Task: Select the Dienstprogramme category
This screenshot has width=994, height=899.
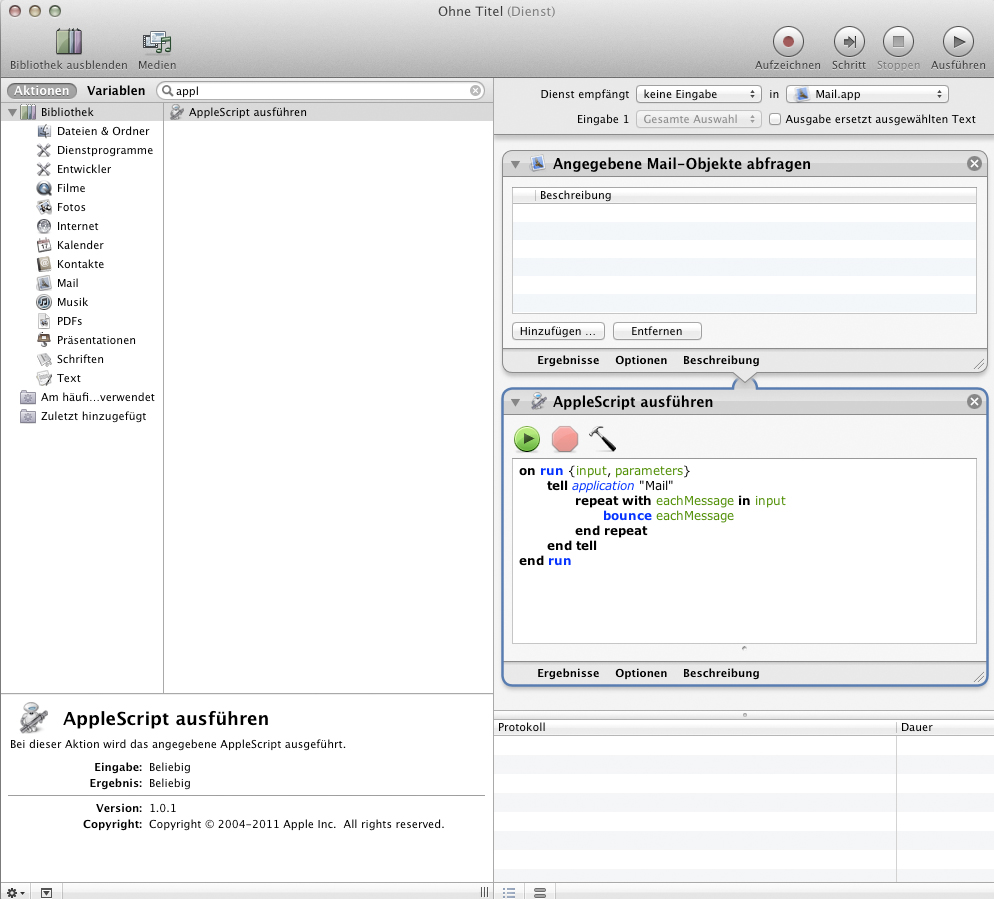Action: (x=105, y=150)
